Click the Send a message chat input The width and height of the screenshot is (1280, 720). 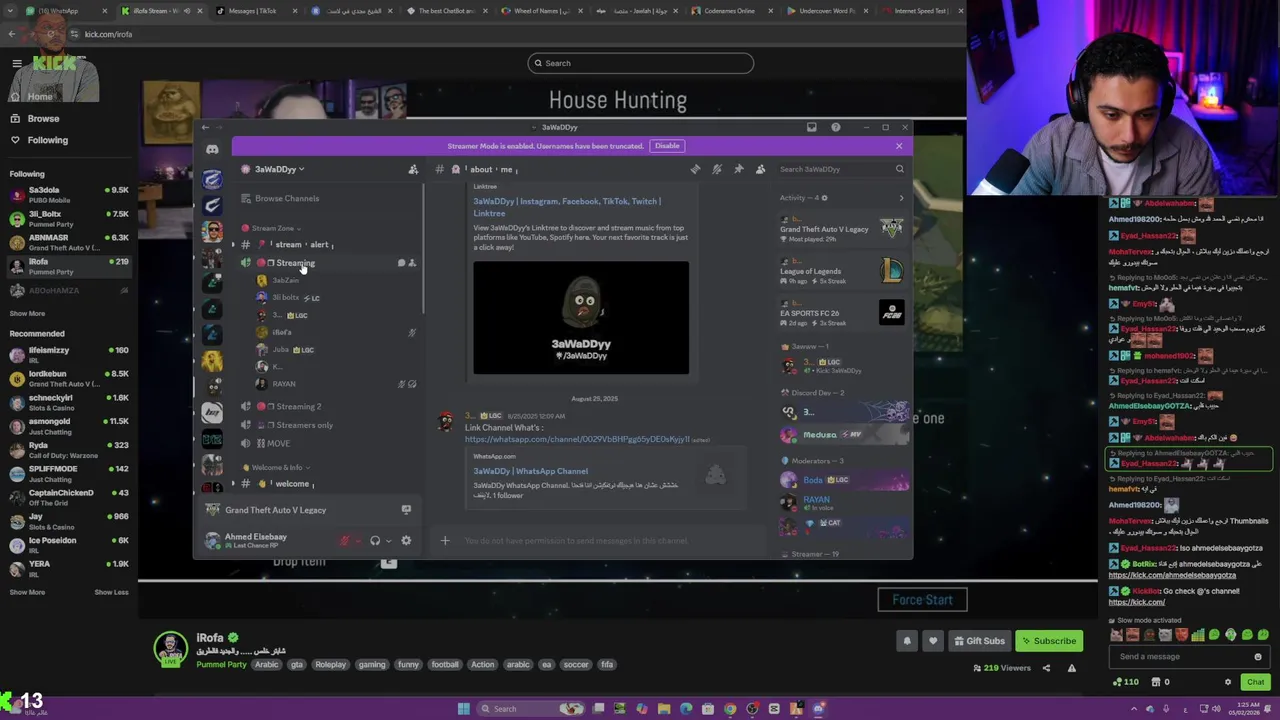tap(1190, 657)
